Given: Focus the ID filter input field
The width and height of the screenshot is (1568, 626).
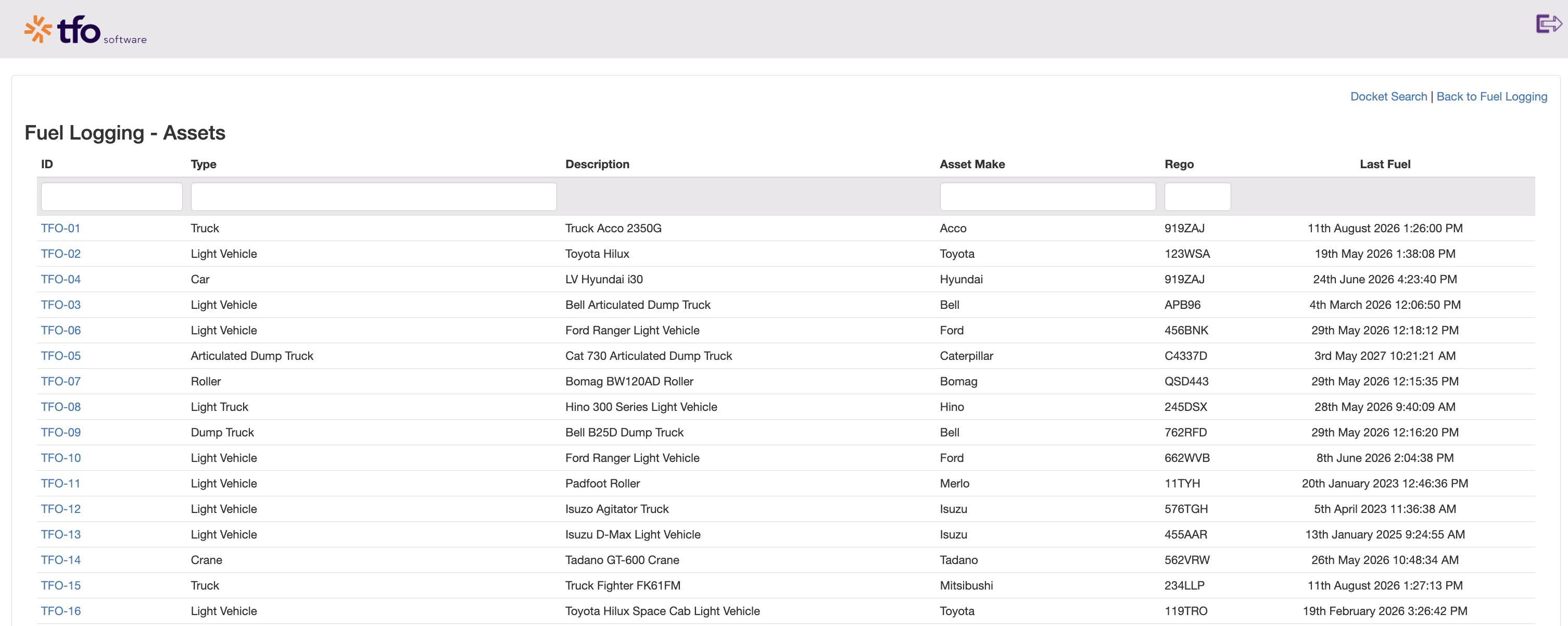Looking at the screenshot, I should coord(112,197).
